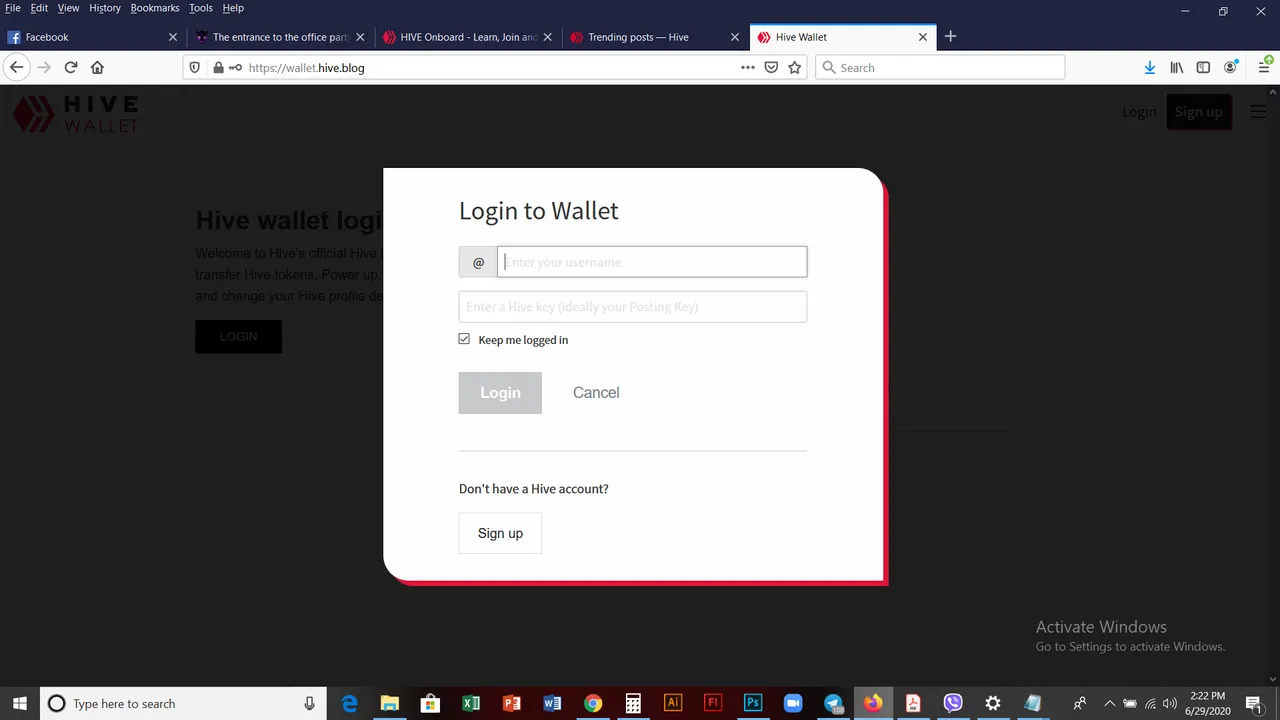Open Viber from taskbar

point(953,703)
